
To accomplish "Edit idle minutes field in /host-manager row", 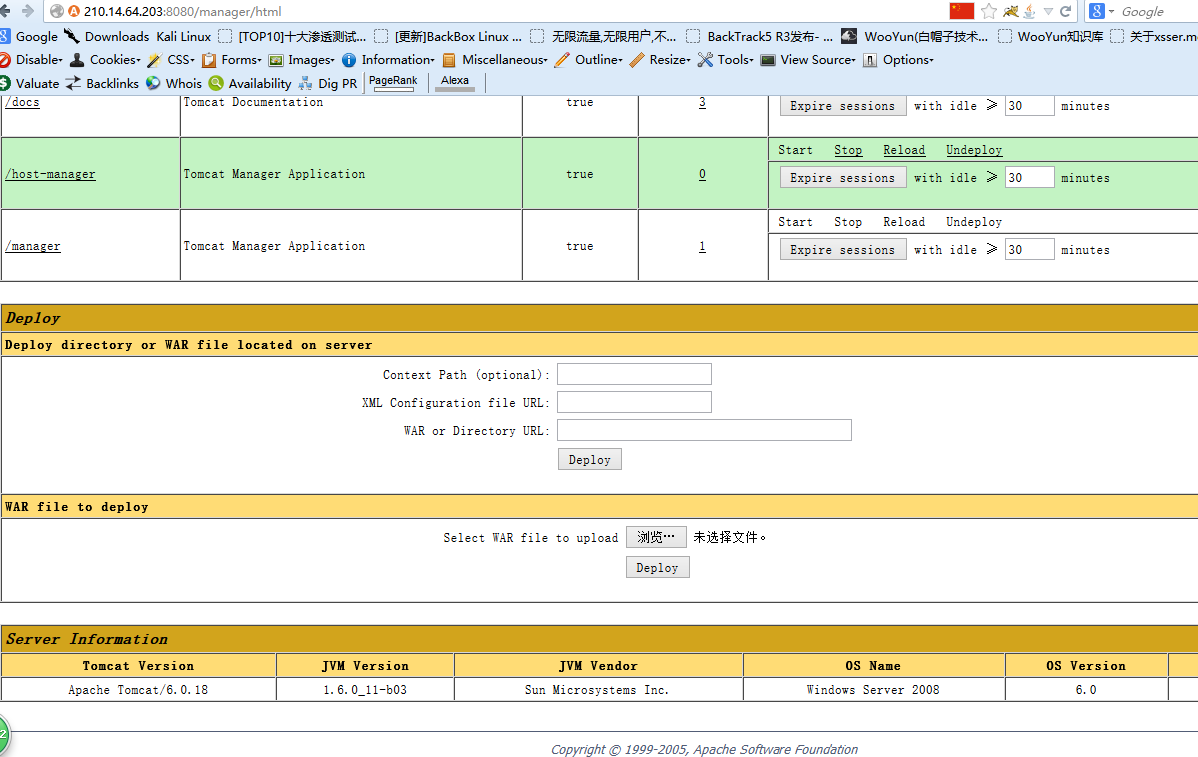I will pyautogui.click(x=1029, y=177).
